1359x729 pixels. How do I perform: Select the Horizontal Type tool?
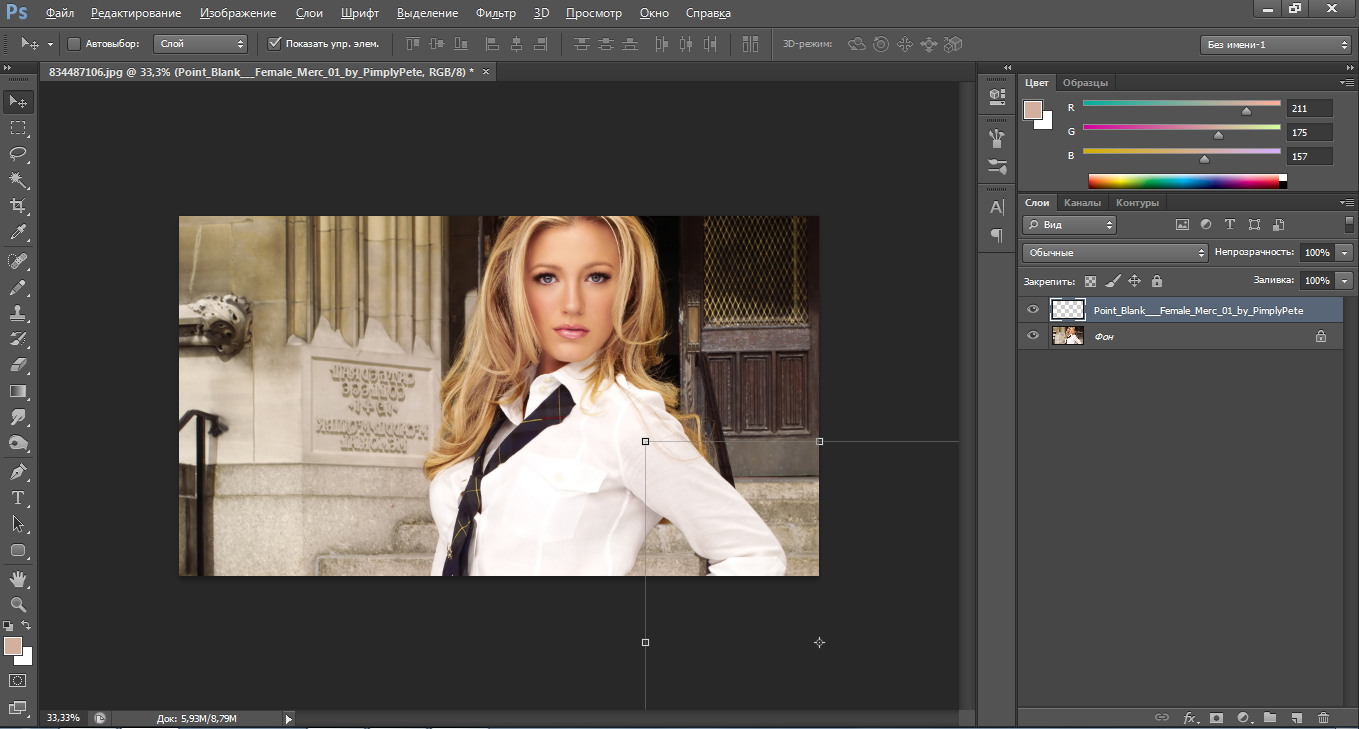pyautogui.click(x=18, y=497)
